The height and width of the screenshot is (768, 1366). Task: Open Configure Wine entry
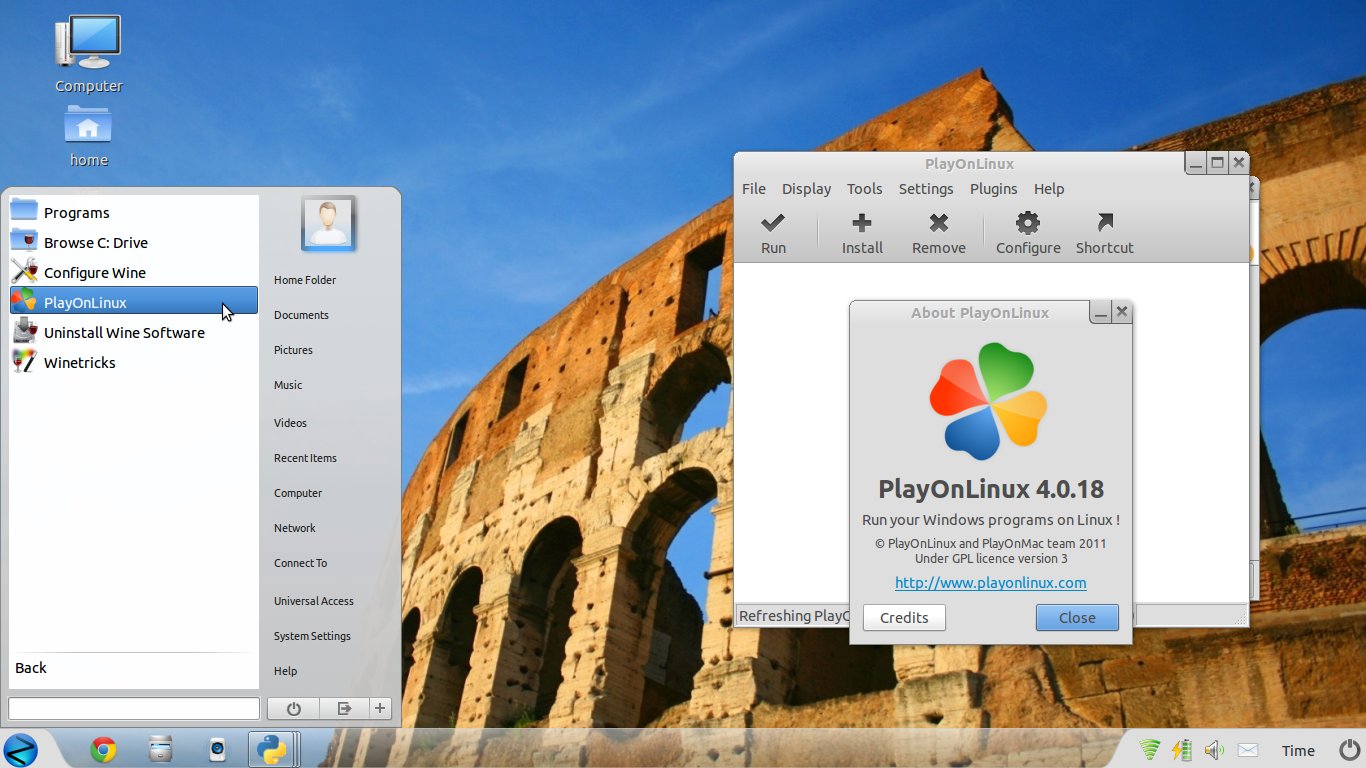[133, 272]
